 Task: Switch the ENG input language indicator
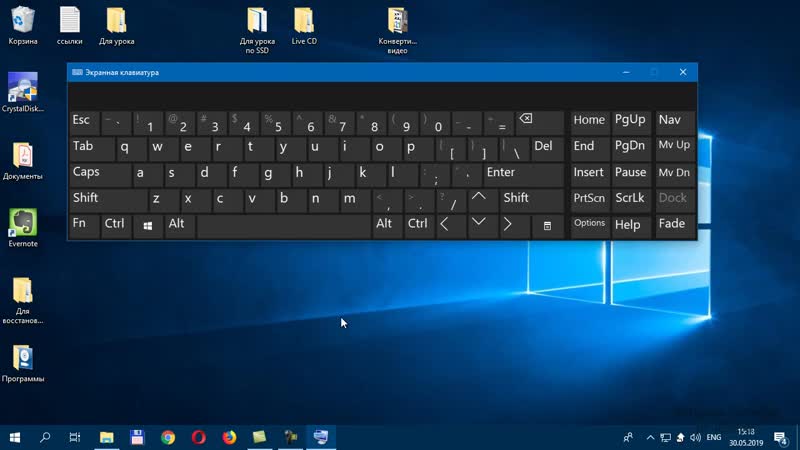point(714,437)
